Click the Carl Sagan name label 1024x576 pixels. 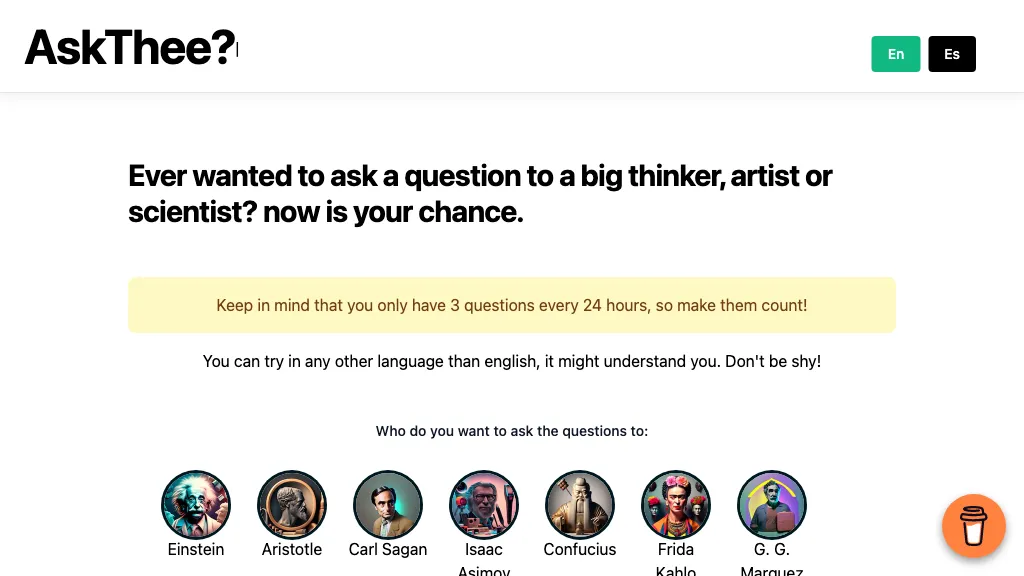(x=388, y=550)
